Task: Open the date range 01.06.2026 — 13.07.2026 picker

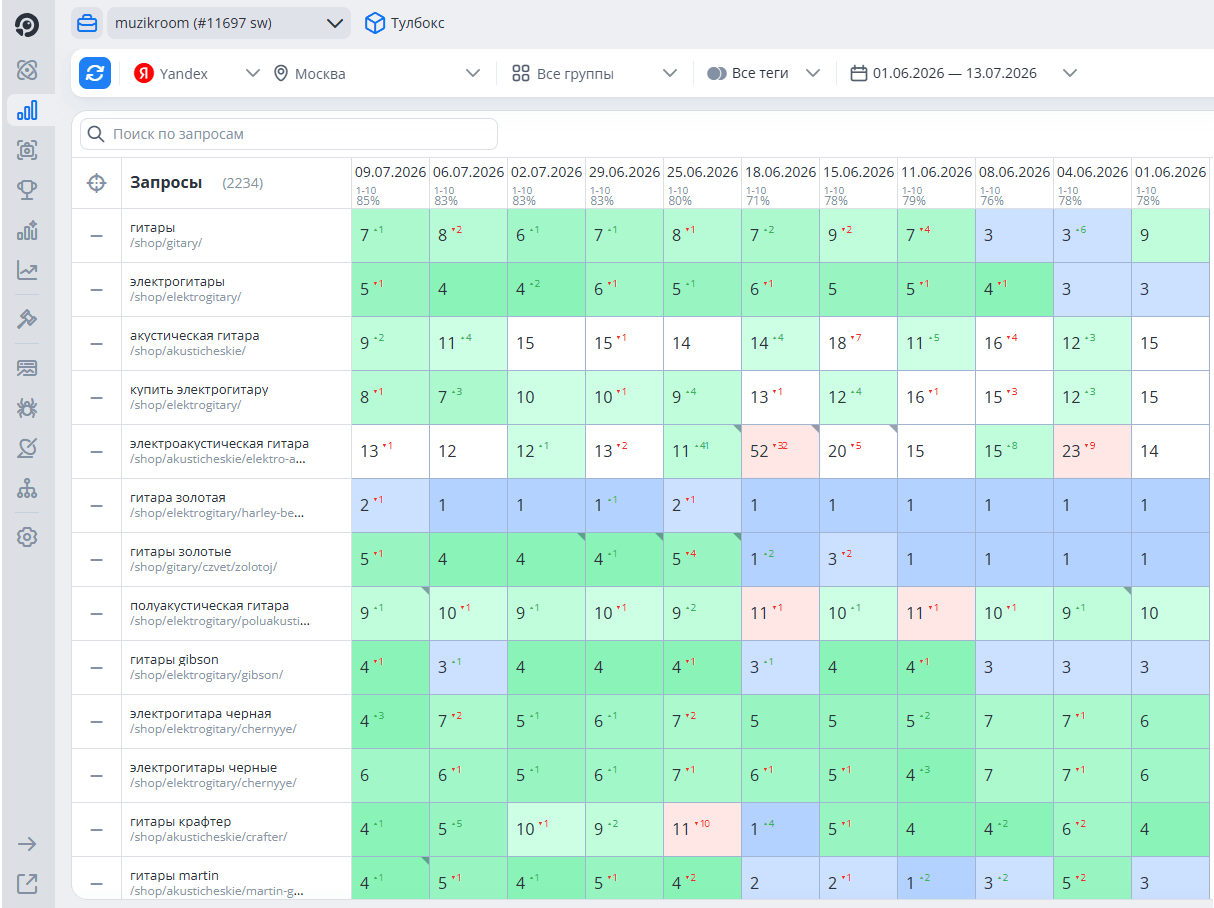Action: click(964, 73)
